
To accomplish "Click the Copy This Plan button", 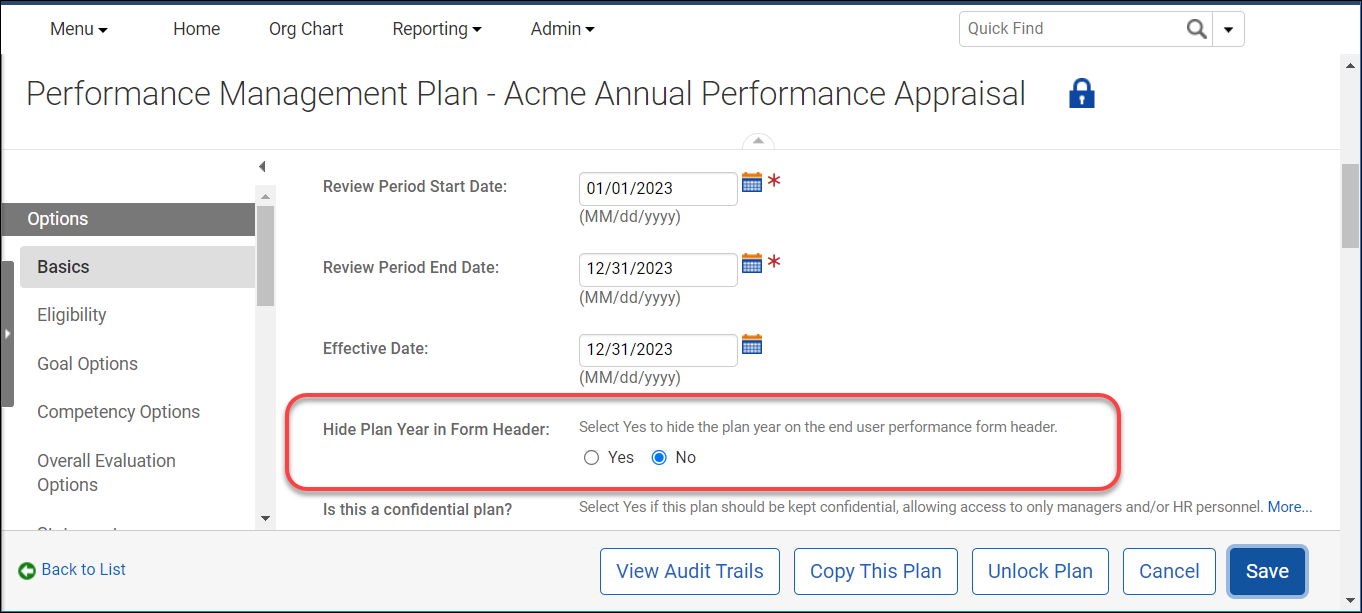I will (875, 571).
